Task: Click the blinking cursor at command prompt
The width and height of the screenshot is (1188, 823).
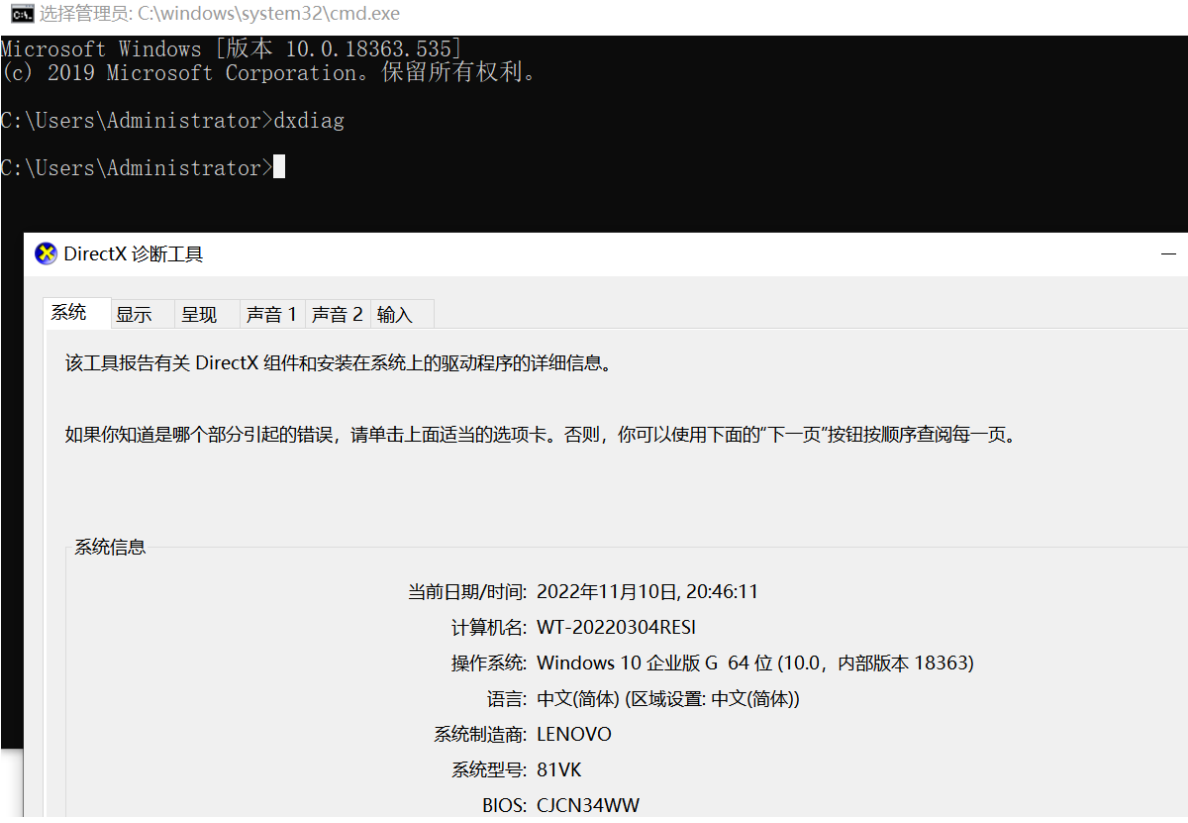Action: tap(279, 167)
